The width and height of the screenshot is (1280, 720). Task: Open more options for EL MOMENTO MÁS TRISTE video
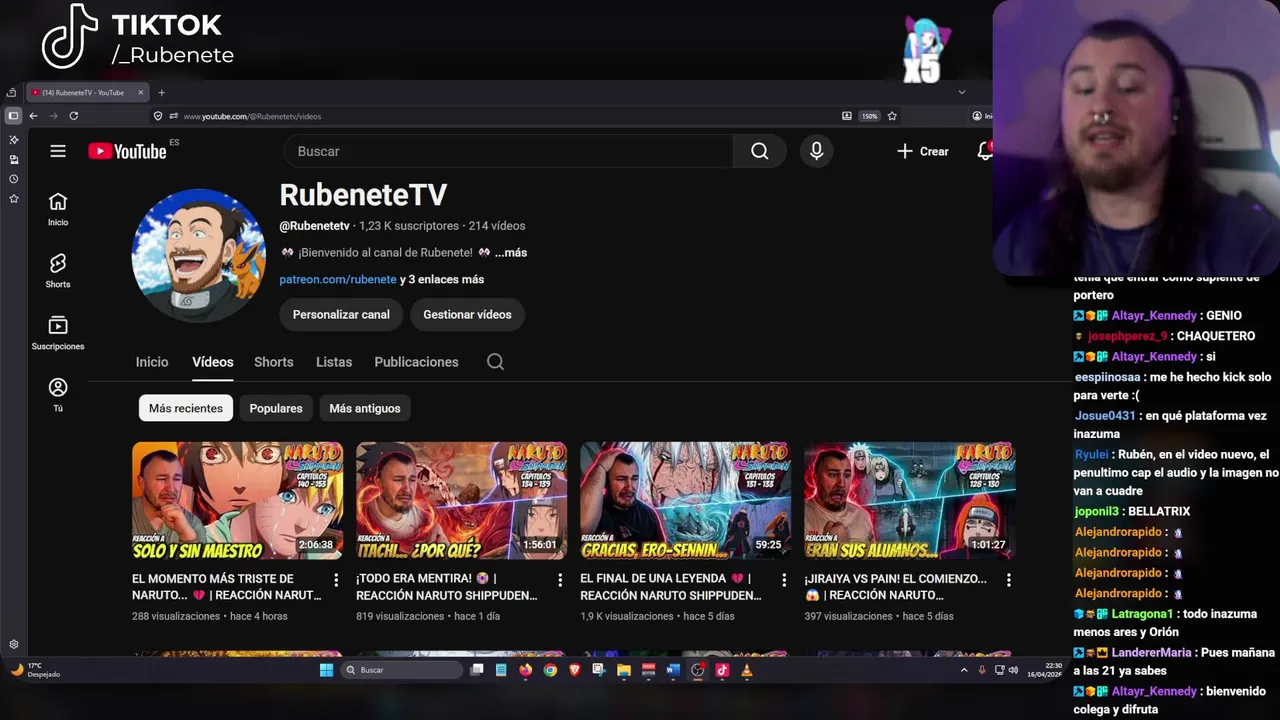pyautogui.click(x=336, y=580)
